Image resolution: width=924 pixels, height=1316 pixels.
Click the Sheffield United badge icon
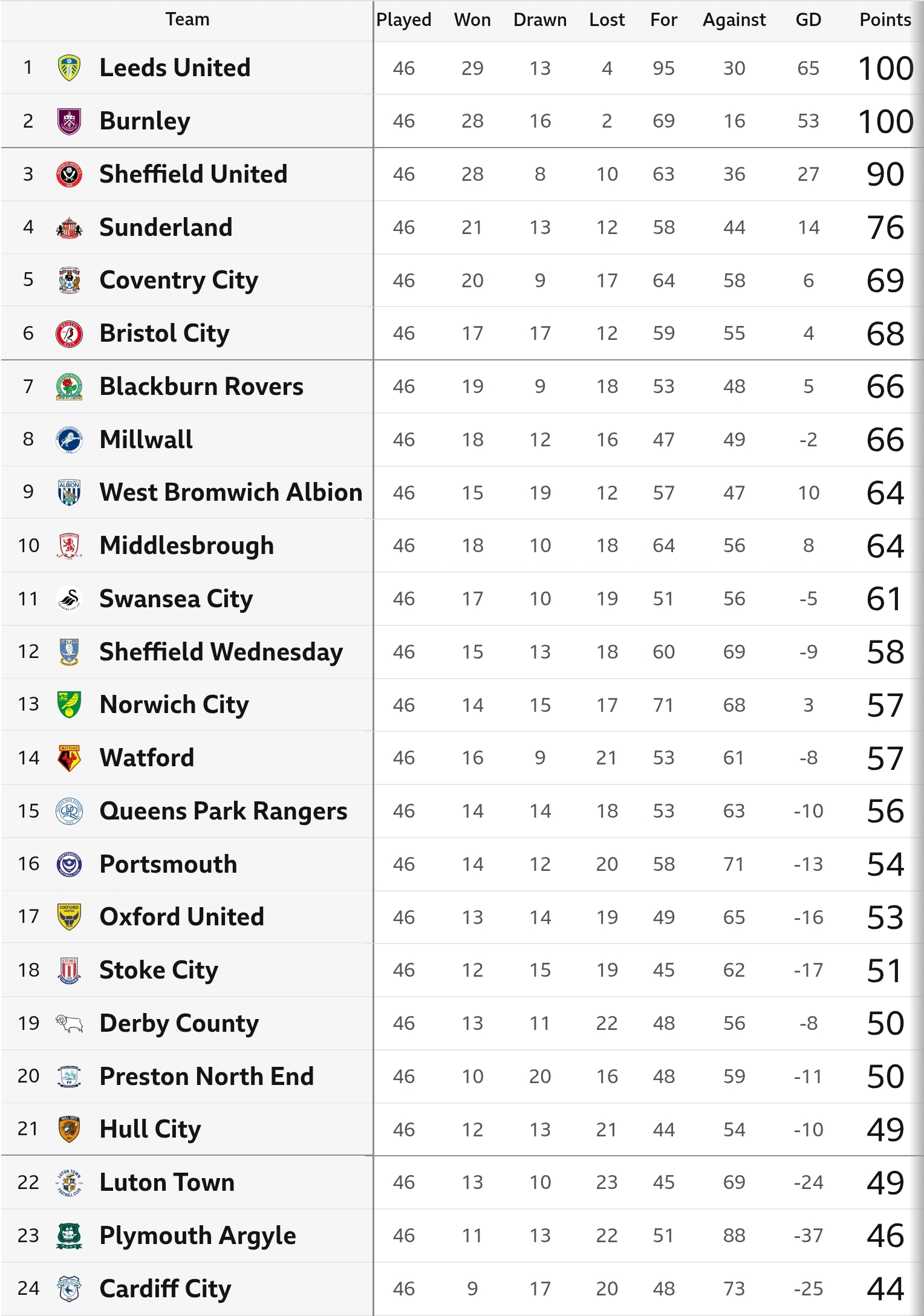70,174
